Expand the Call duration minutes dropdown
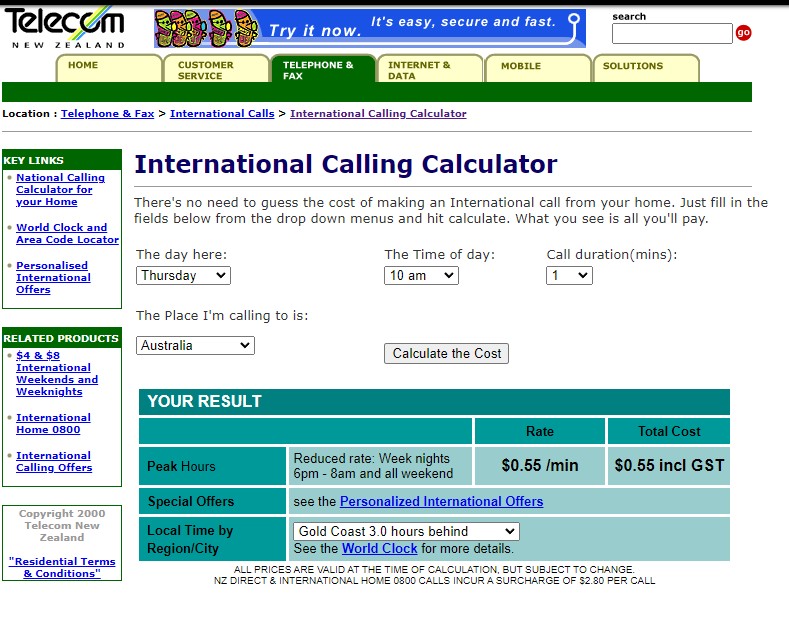 (569, 275)
